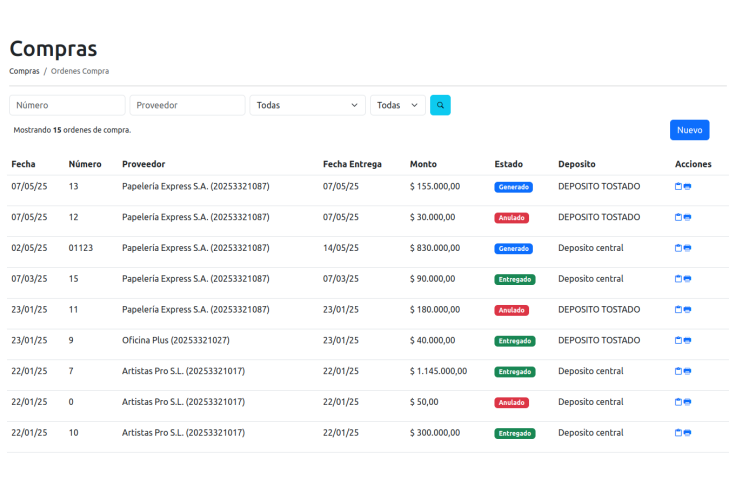
Task: Print order 7 of $ 1.145.000,00
Action: tap(687, 371)
